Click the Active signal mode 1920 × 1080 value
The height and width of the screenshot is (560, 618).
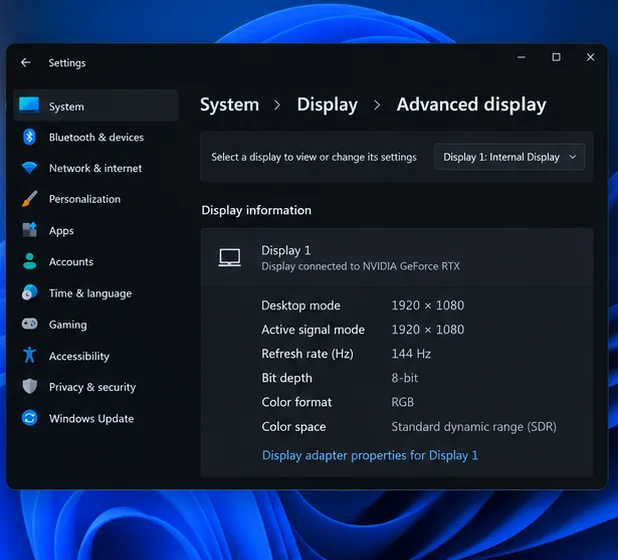pyautogui.click(x=428, y=329)
